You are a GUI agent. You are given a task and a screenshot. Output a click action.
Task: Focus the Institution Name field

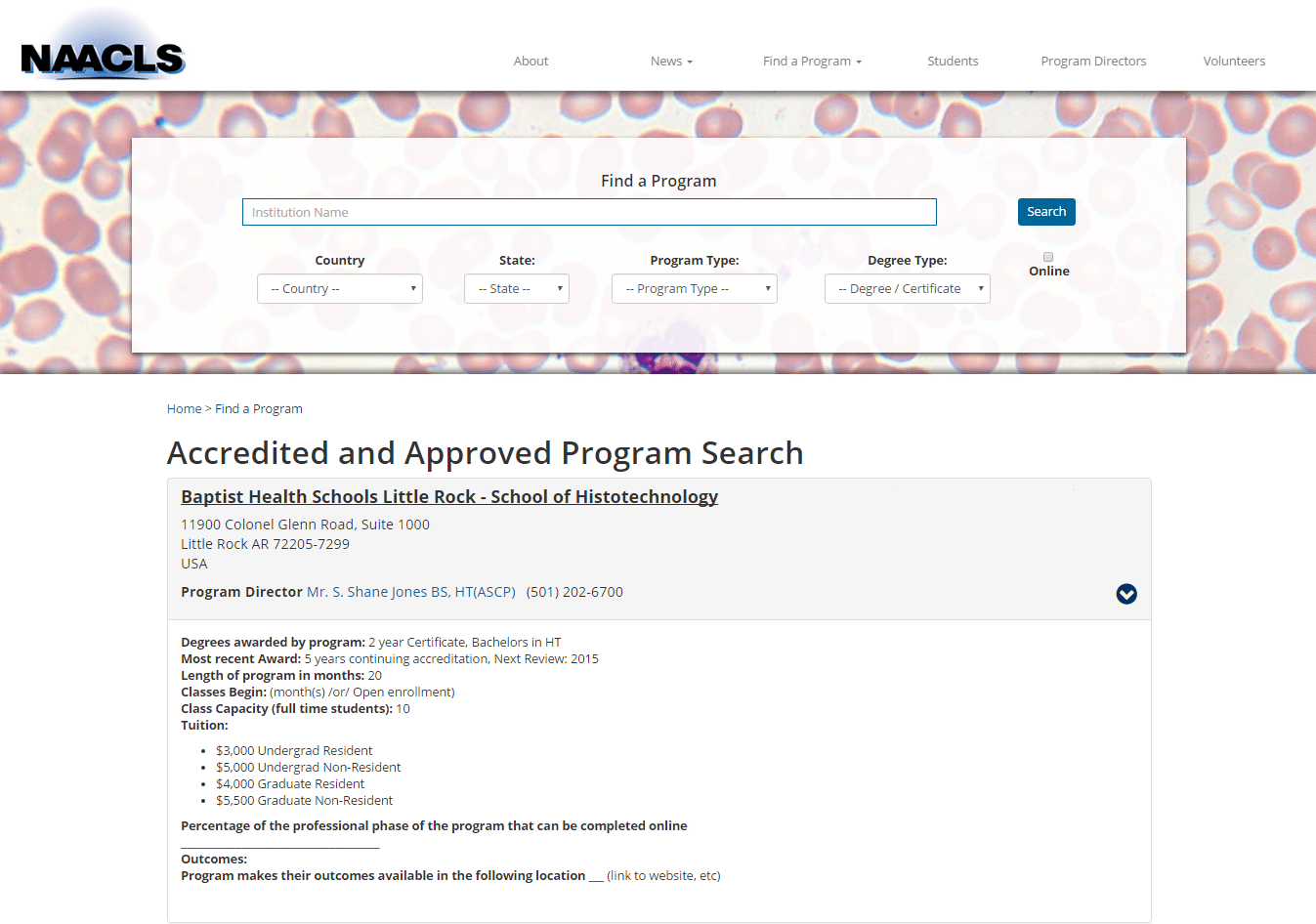(x=589, y=212)
